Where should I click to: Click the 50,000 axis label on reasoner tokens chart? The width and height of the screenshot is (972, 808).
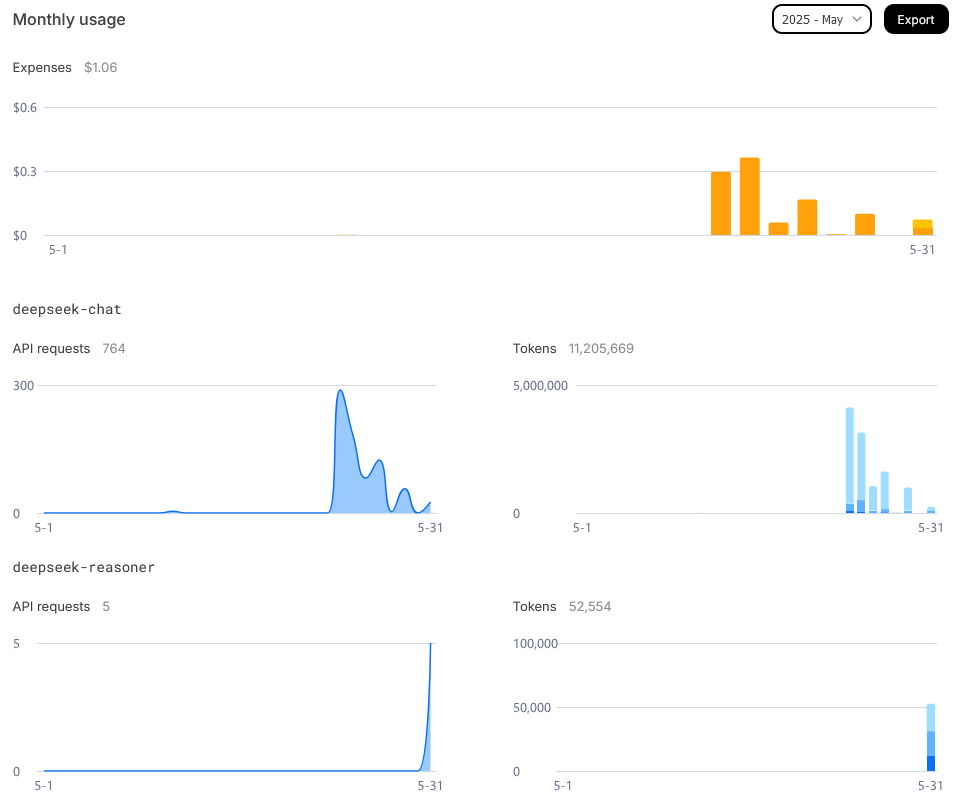[x=531, y=707]
